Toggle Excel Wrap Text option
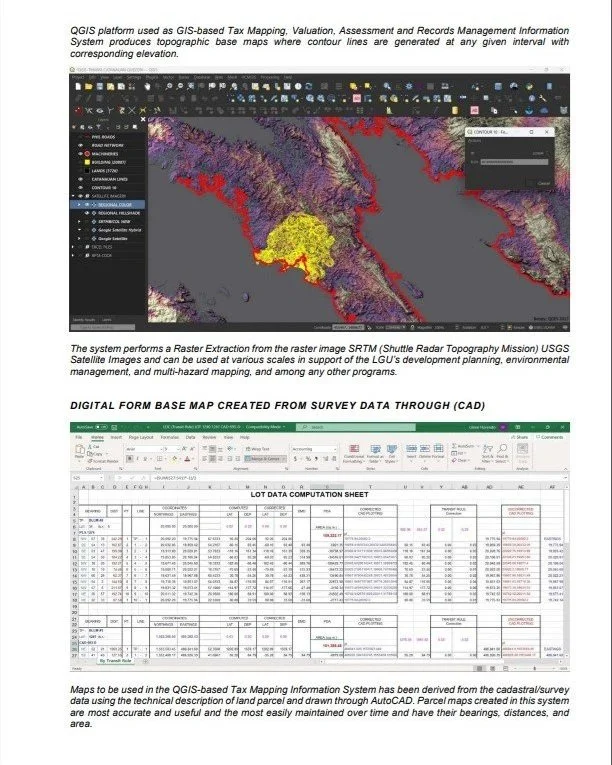The width and height of the screenshot is (612, 765). point(257,449)
